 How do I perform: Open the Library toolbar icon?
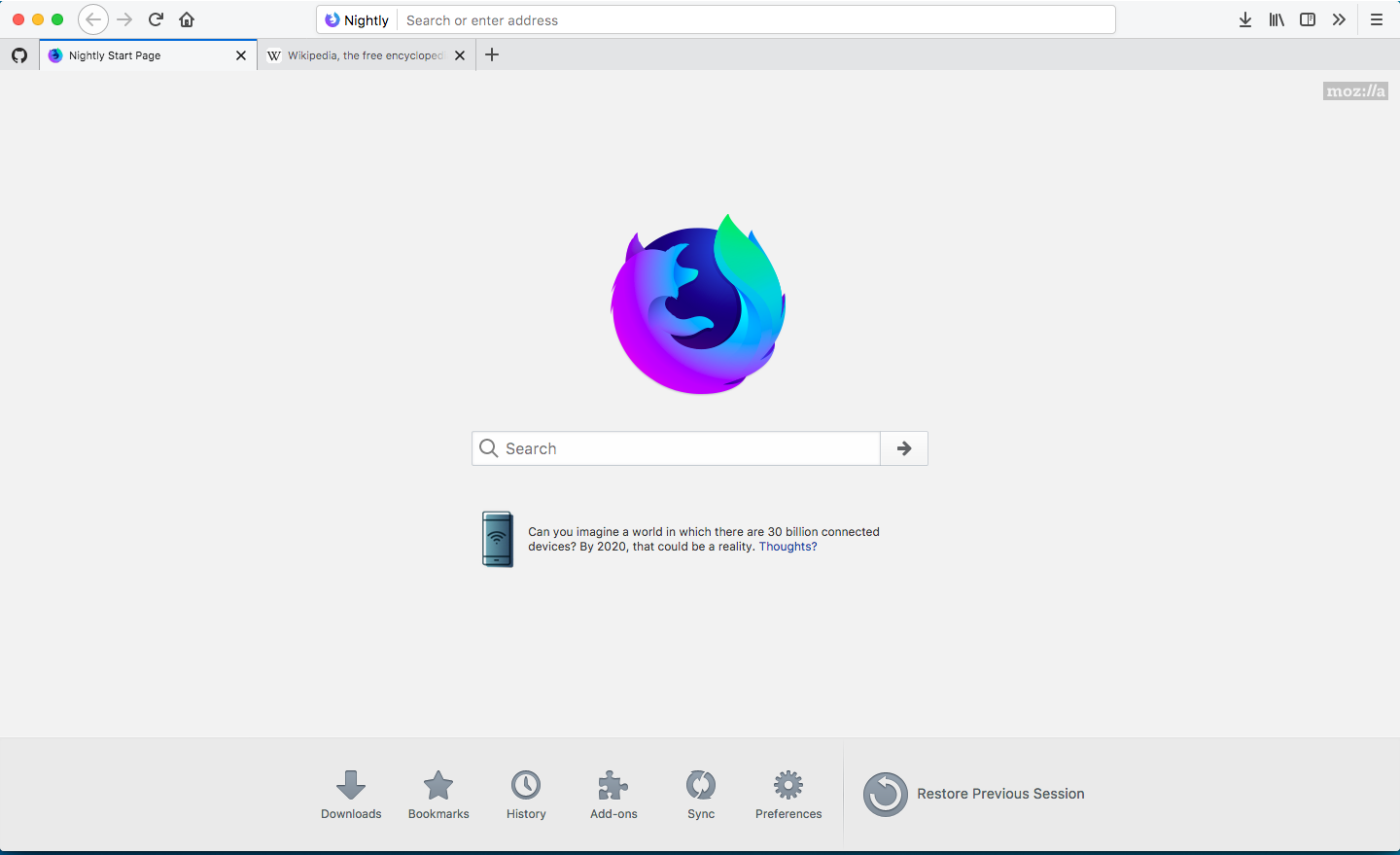(x=1277, y=19)
